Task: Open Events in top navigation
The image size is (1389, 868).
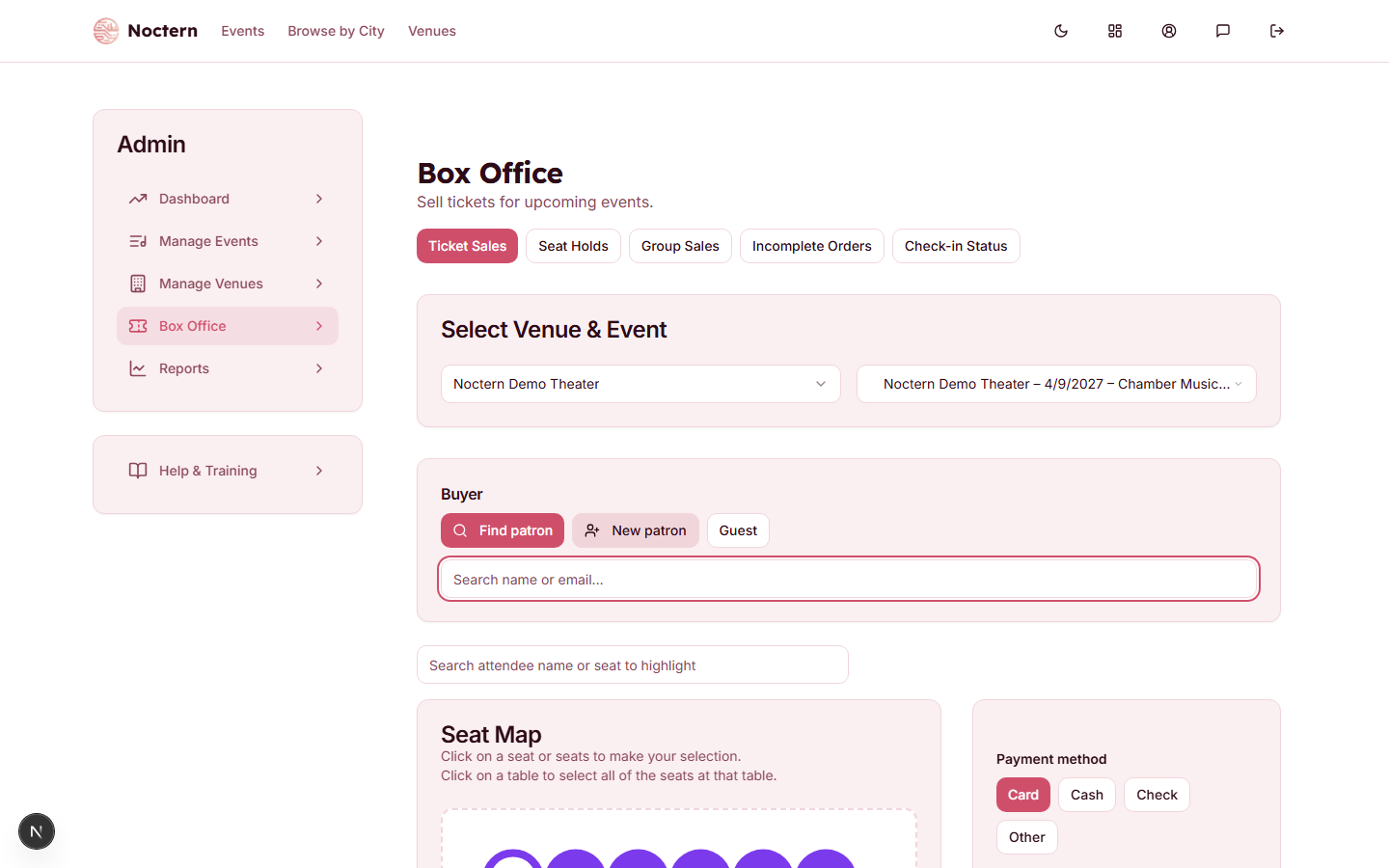Action: 242,31
